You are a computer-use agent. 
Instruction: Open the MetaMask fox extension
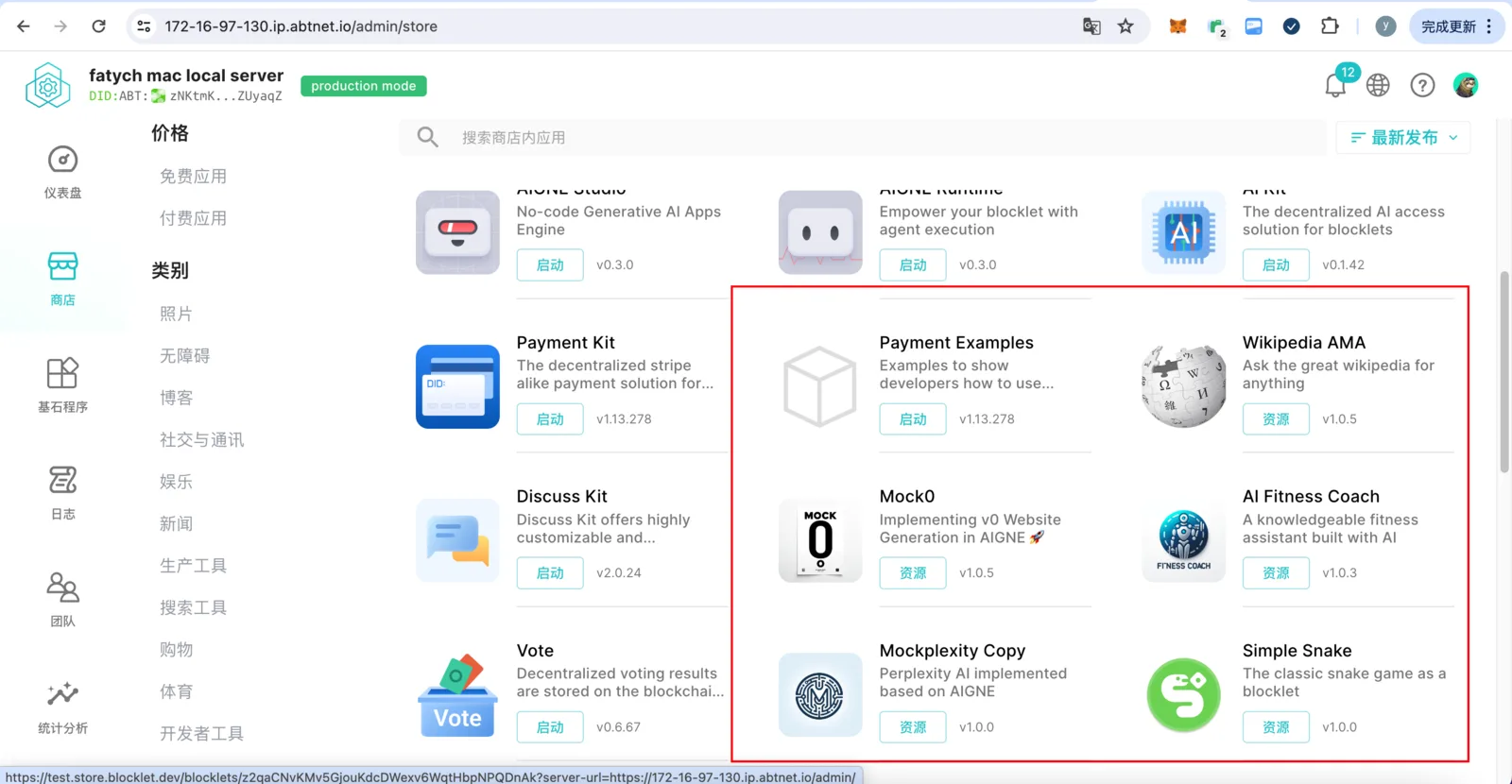1177,26
